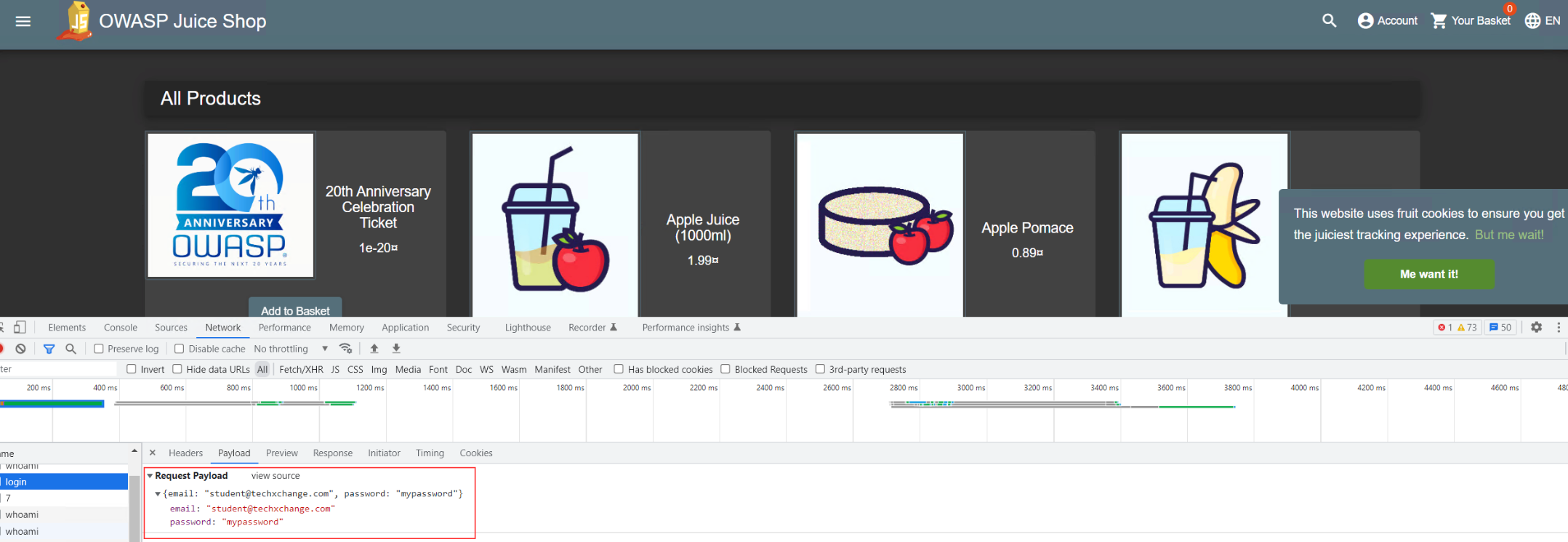Filter requests by Img type
The height and width of the screenshot is (542, 1568).
(x=379, y=369)
